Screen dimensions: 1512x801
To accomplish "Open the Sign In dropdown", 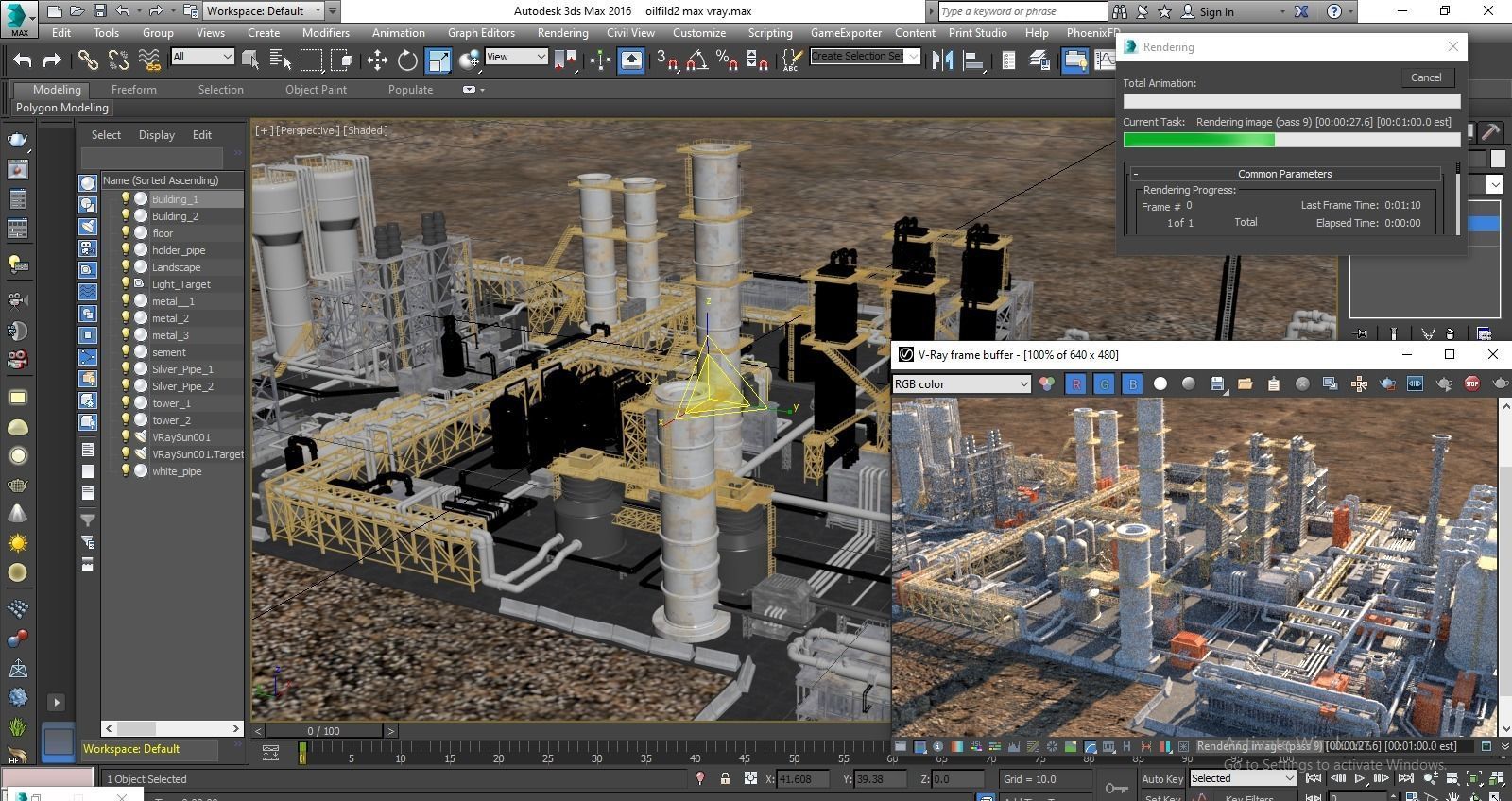I will pyautogui.click(x=1282, y=12).
